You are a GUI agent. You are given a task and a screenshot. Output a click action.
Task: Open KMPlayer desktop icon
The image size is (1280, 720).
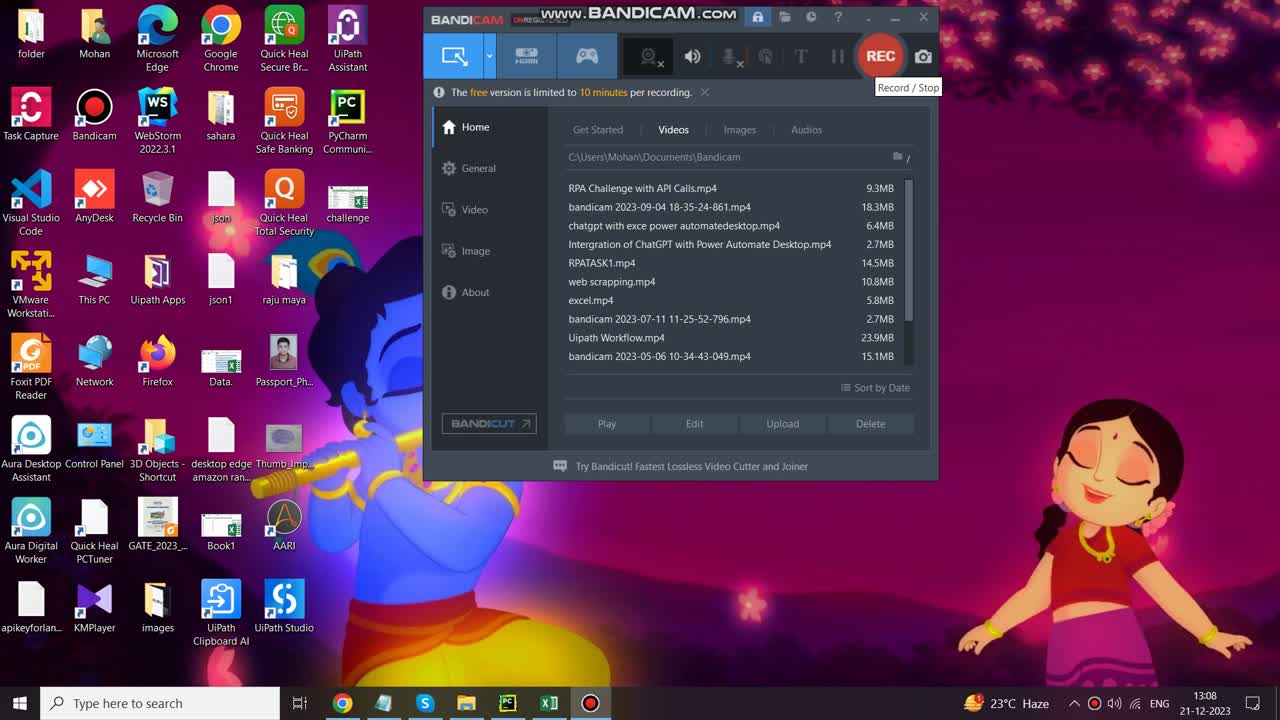94,607
